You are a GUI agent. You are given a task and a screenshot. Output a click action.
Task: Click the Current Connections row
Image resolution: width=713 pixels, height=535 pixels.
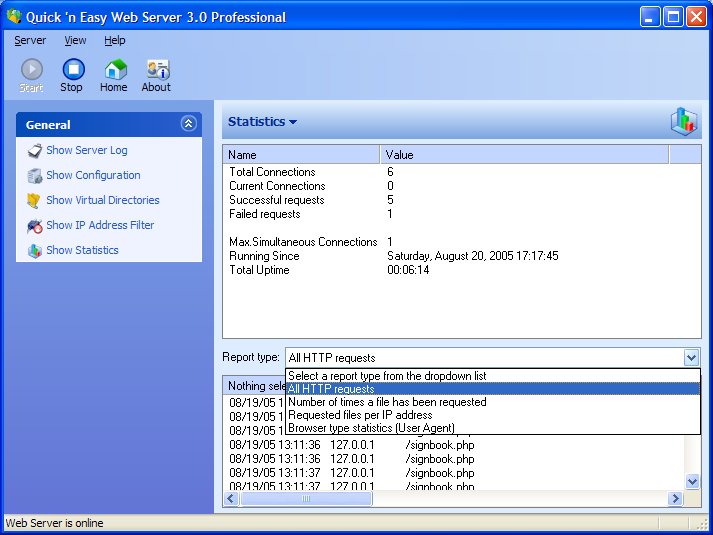point(462,186)
